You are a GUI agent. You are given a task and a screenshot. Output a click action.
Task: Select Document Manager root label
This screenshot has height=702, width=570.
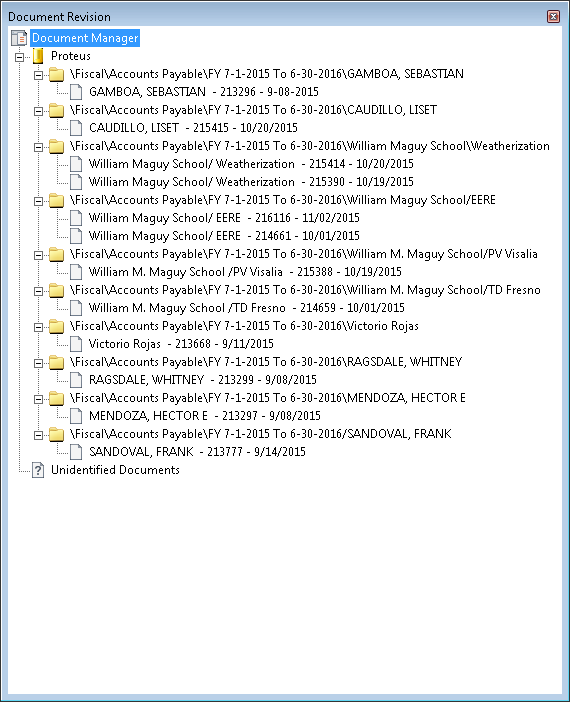point(85,38)
